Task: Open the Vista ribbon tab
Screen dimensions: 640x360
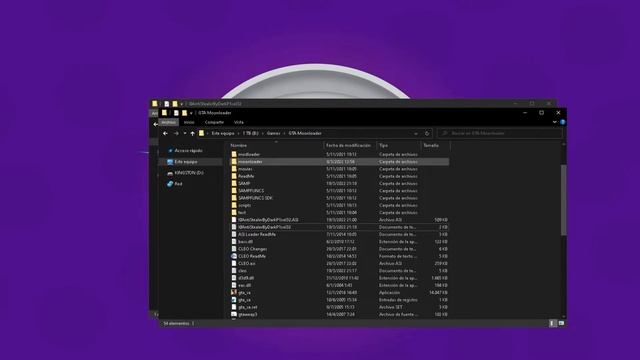Action: (239, 122)
